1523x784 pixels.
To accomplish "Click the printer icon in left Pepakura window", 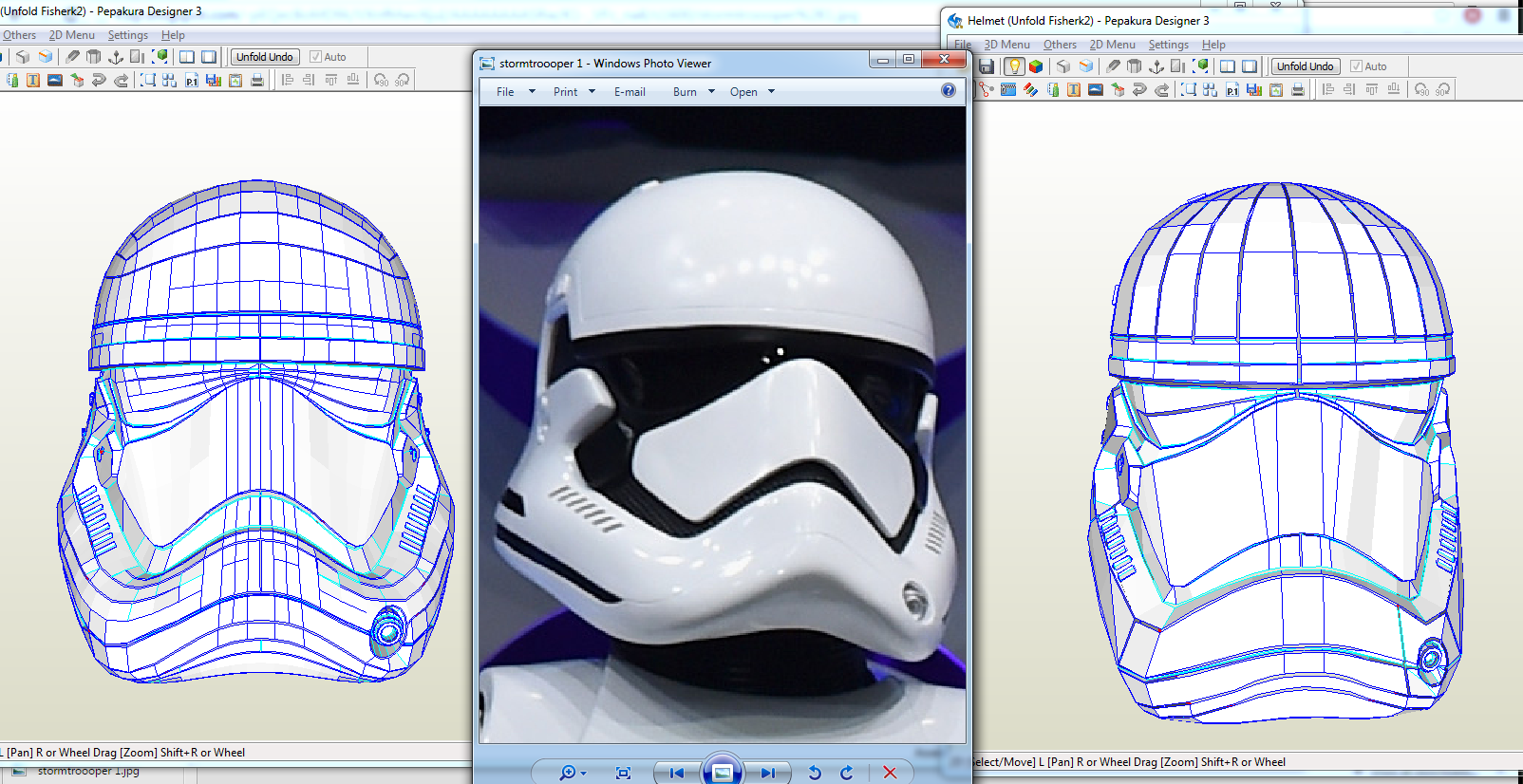I will tap(257, 81).
